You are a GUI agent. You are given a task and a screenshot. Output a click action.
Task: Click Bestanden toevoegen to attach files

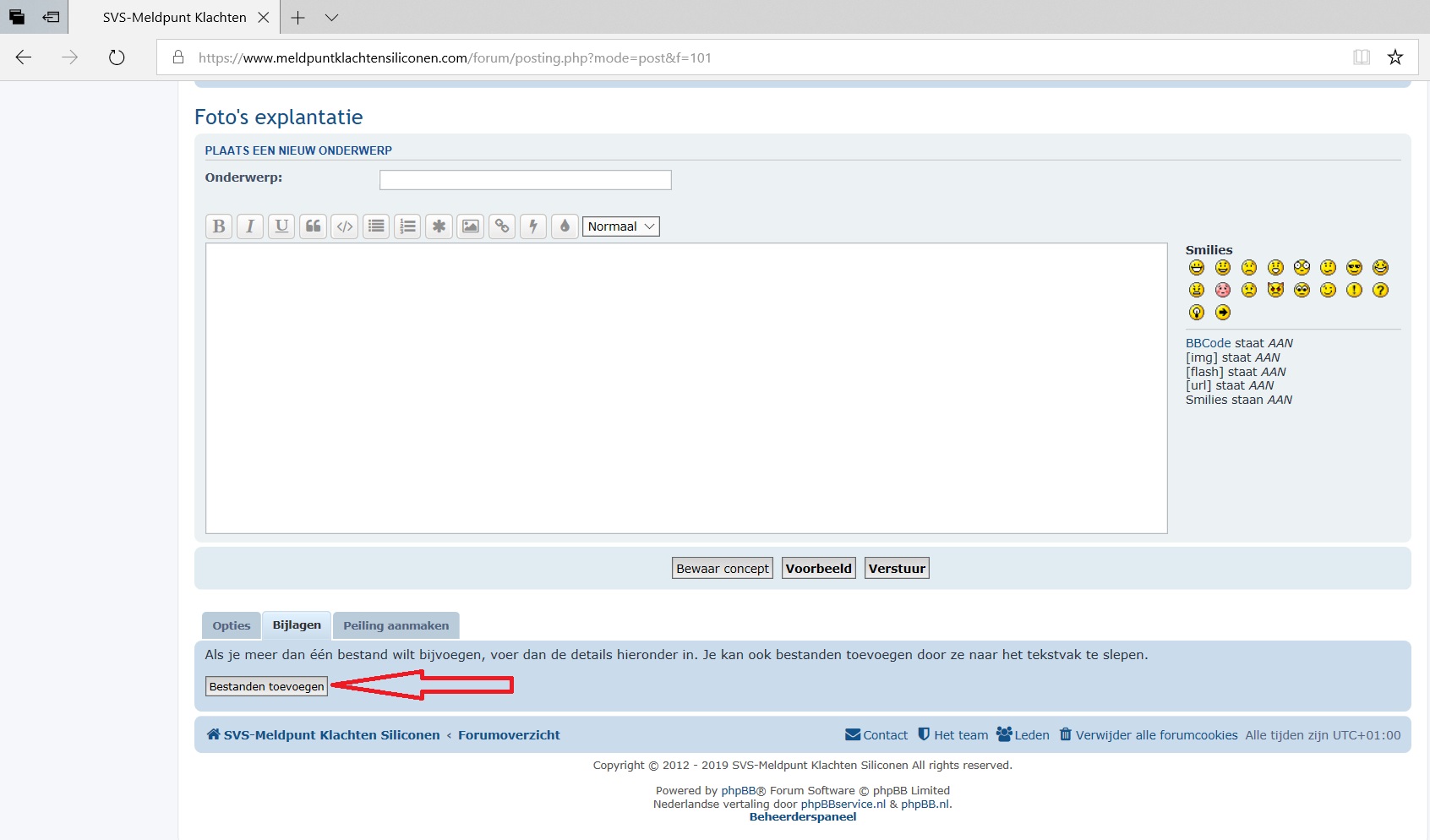click(266, 687)
